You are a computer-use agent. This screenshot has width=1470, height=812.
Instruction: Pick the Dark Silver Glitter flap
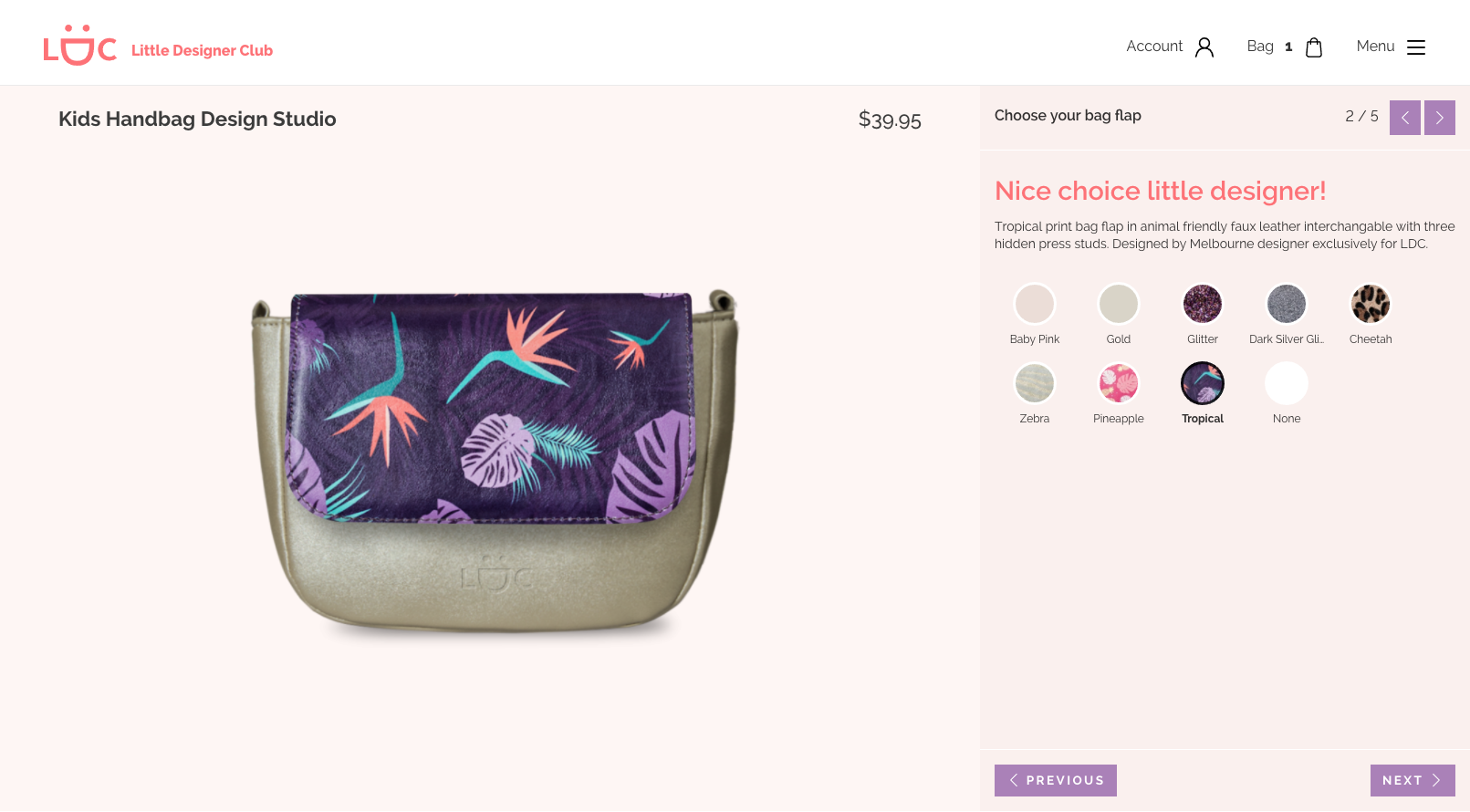click(x=1286, y=304)
